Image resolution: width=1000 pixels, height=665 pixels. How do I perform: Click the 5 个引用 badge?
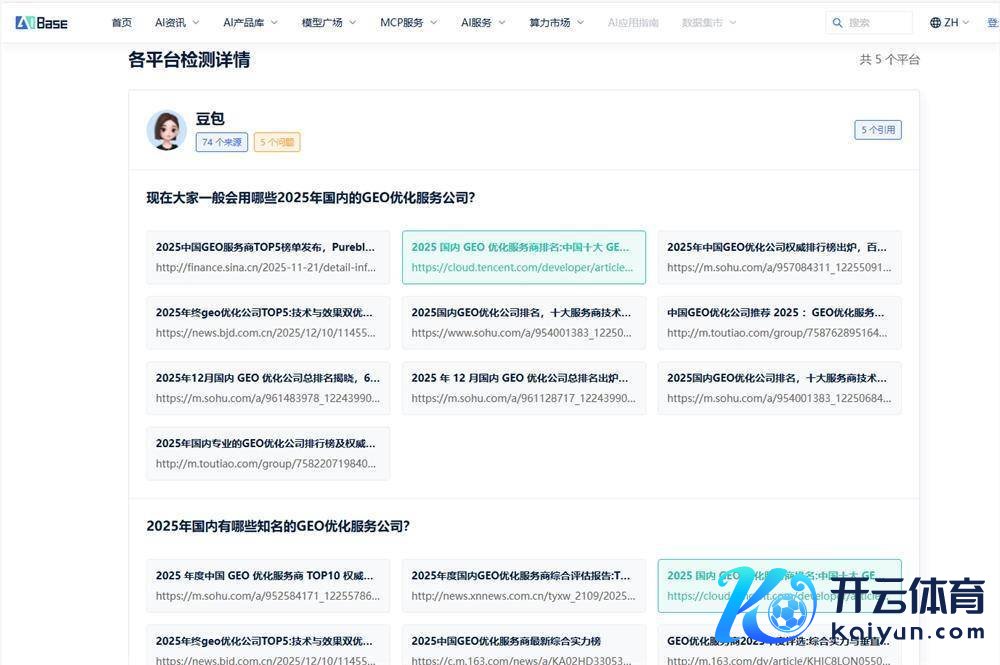tap(877, 129)
